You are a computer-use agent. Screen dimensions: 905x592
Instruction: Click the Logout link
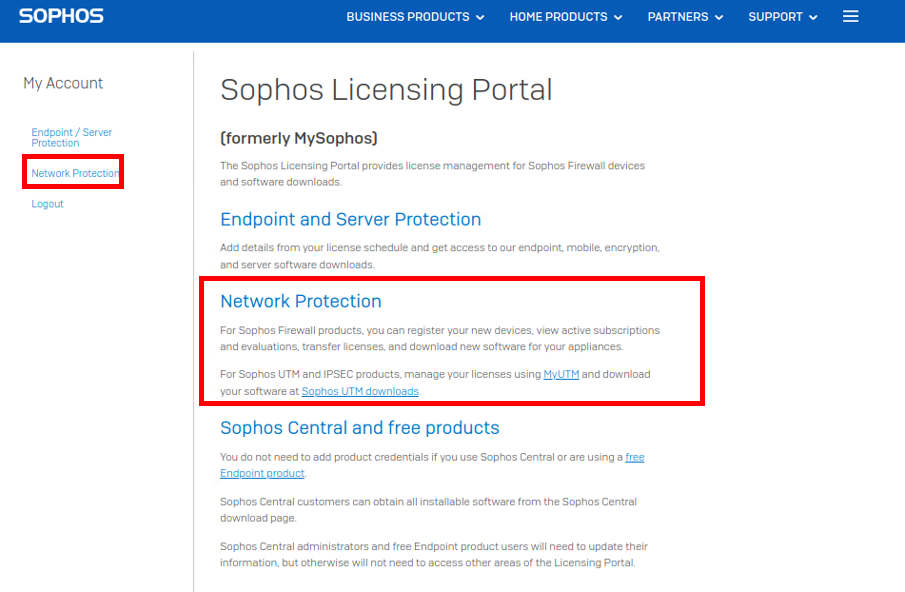tap(47, 204)
